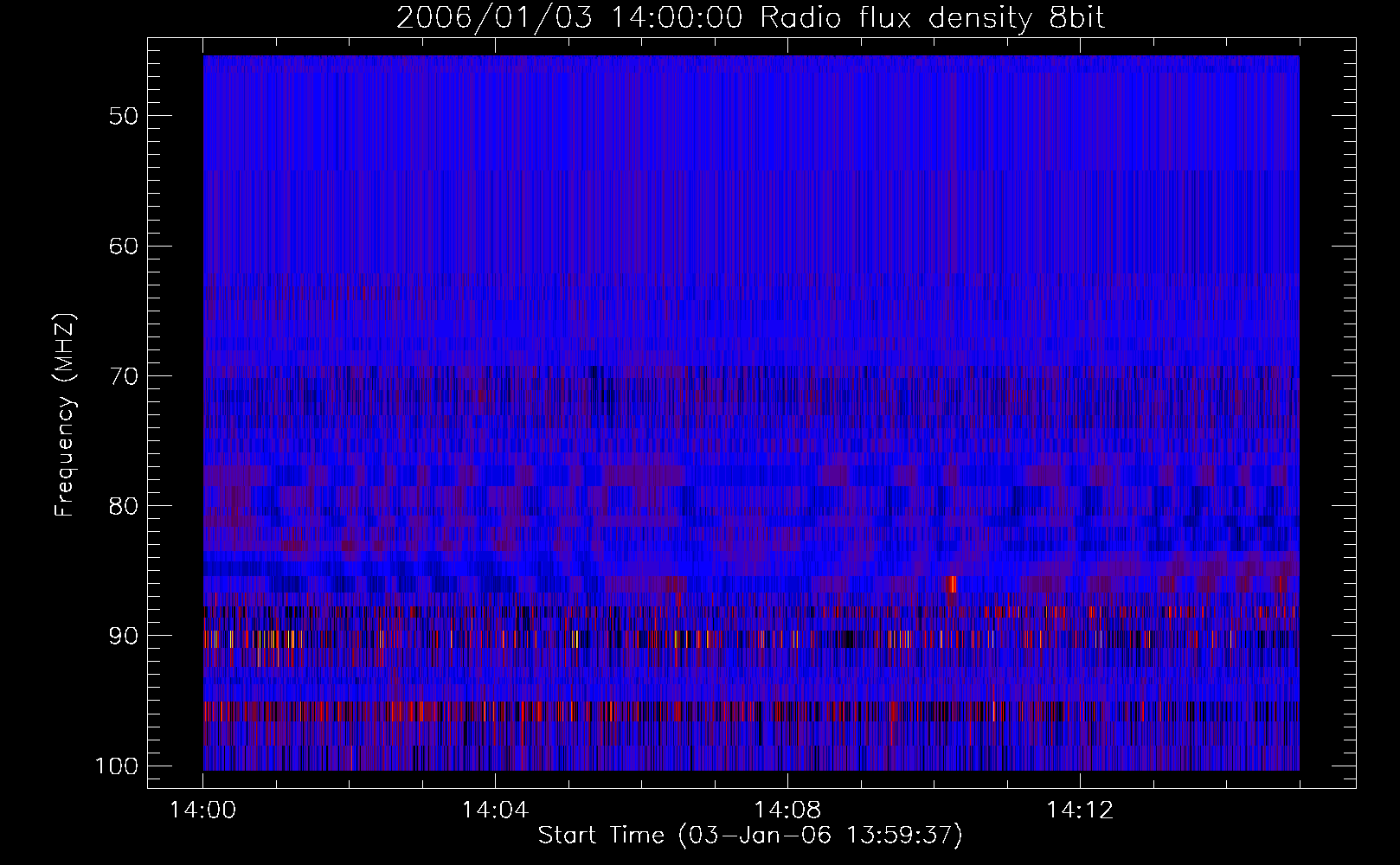Click the 90 frequency tick label
The image size is (1400, 865).
[124, 636]
